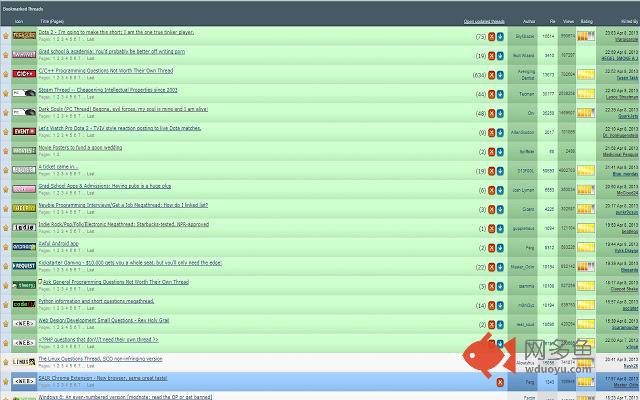Viewport: 640px width, 400px height.
Task: Click the red X on SALR Chrome Extension row
Action: point(500,381)
